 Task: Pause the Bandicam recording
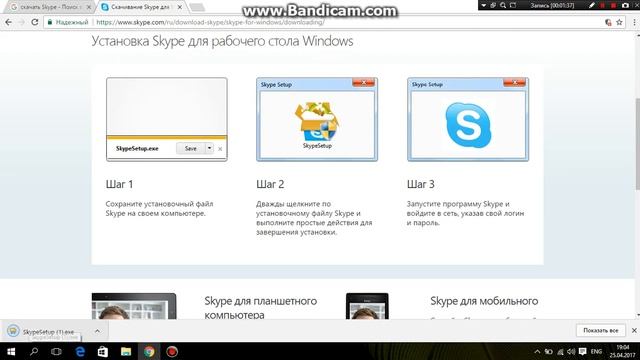(x=602, y=5)
